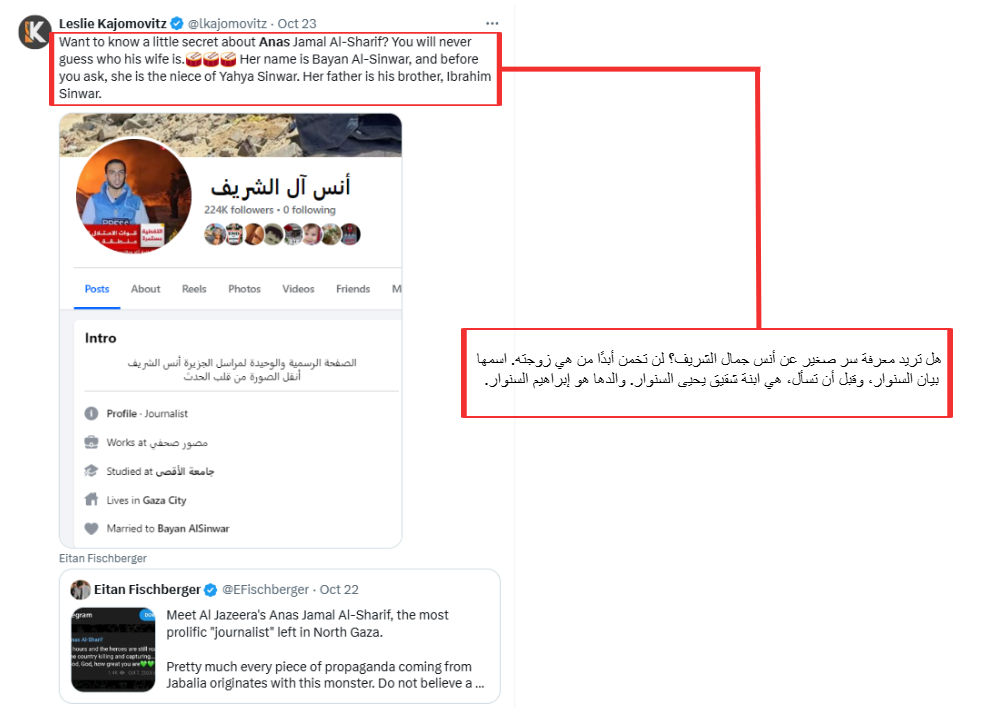Click the heart Married to icon
988x720 pixels.
coord(91,529)
